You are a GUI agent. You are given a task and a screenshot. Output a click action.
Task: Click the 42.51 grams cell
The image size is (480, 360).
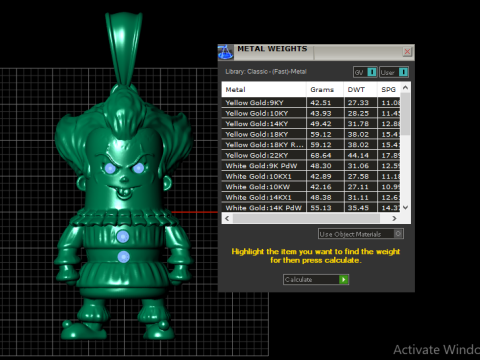(325, 103)
